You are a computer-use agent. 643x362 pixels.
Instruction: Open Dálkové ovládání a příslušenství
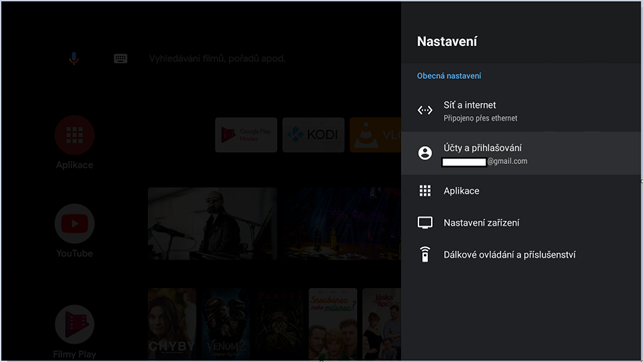[521, 255]
